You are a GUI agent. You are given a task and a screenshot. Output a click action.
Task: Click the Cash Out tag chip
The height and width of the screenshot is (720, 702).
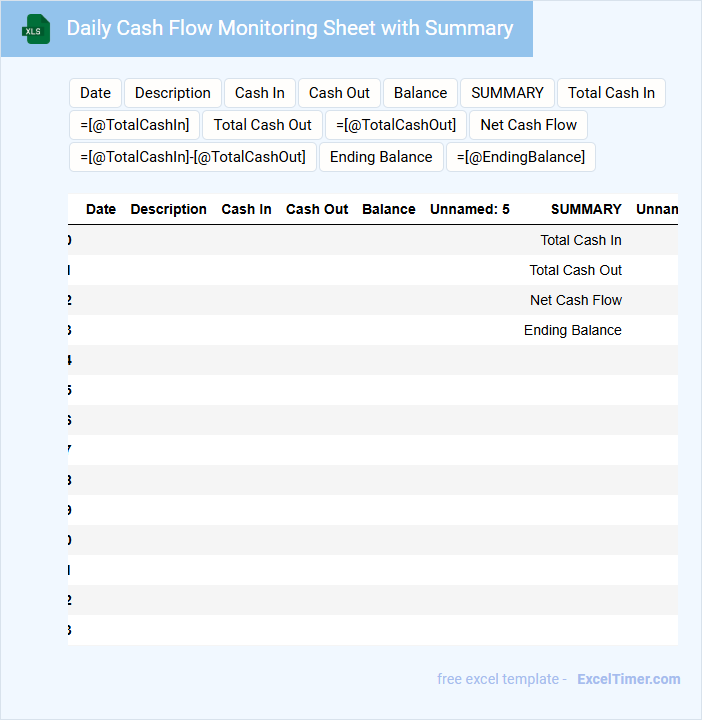point(339,93)
